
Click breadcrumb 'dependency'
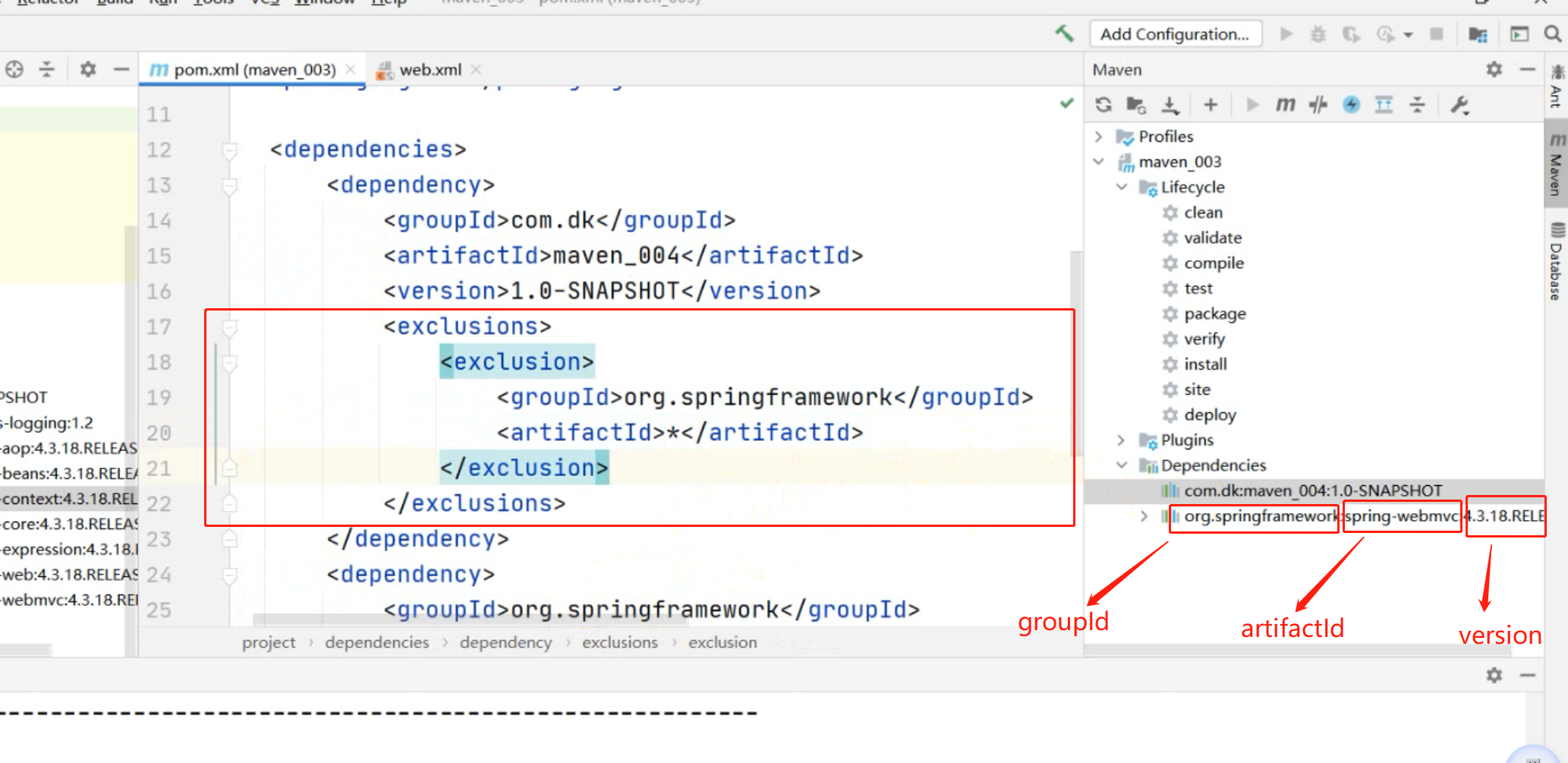click(x=505, y=642)
